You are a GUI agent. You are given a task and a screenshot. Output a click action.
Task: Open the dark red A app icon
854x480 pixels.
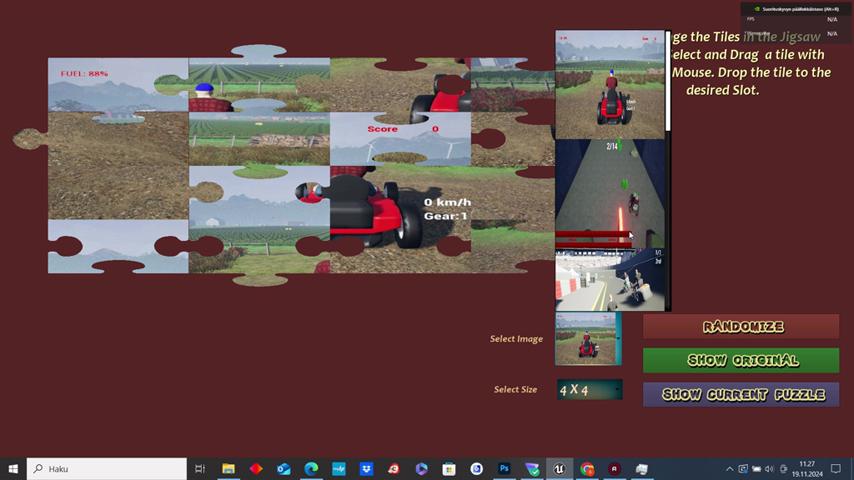(614, 469)
